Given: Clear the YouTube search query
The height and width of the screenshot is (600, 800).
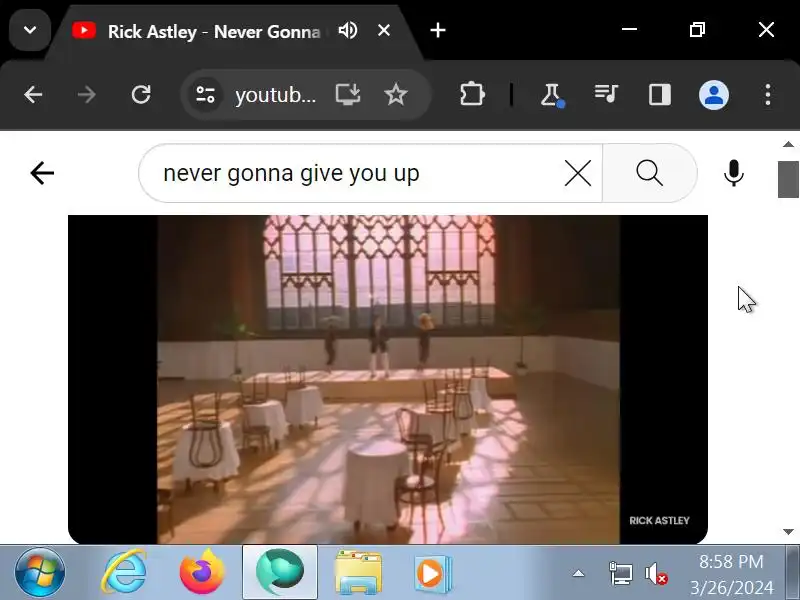Looking at the screenshot, I should tap(578, 173).
